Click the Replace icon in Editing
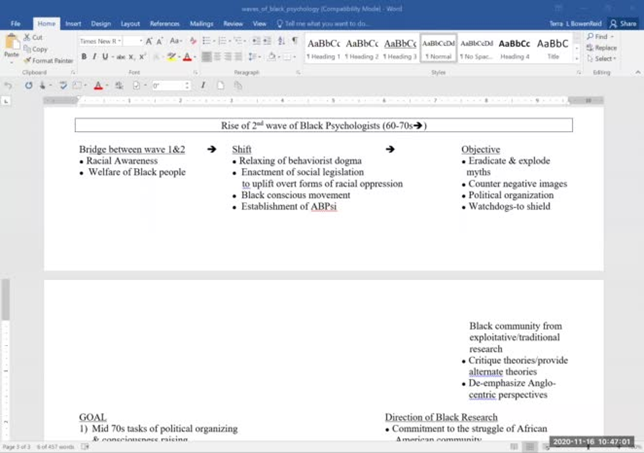644x453 pixels. point(603,47)
